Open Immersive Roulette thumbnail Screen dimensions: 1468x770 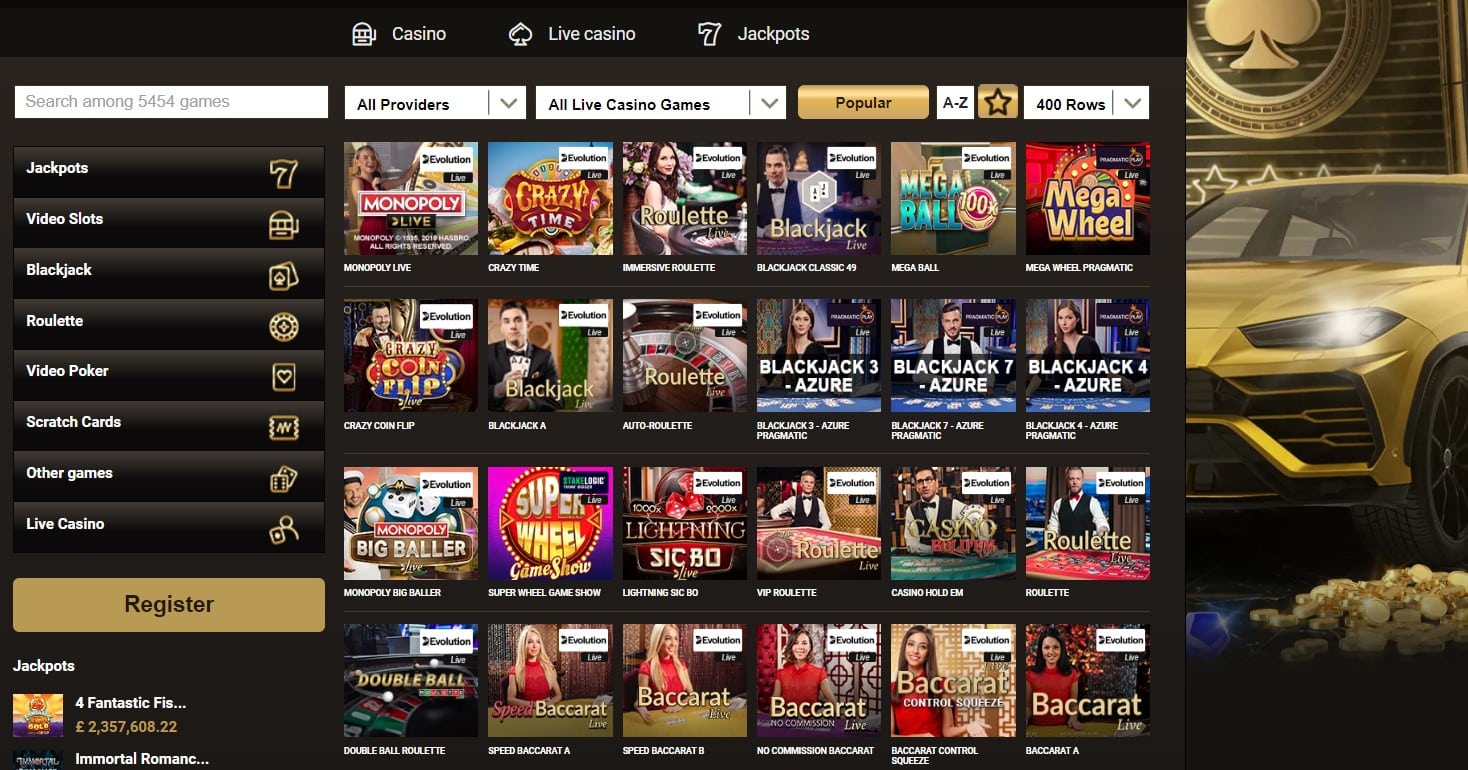tap(685, 198)
